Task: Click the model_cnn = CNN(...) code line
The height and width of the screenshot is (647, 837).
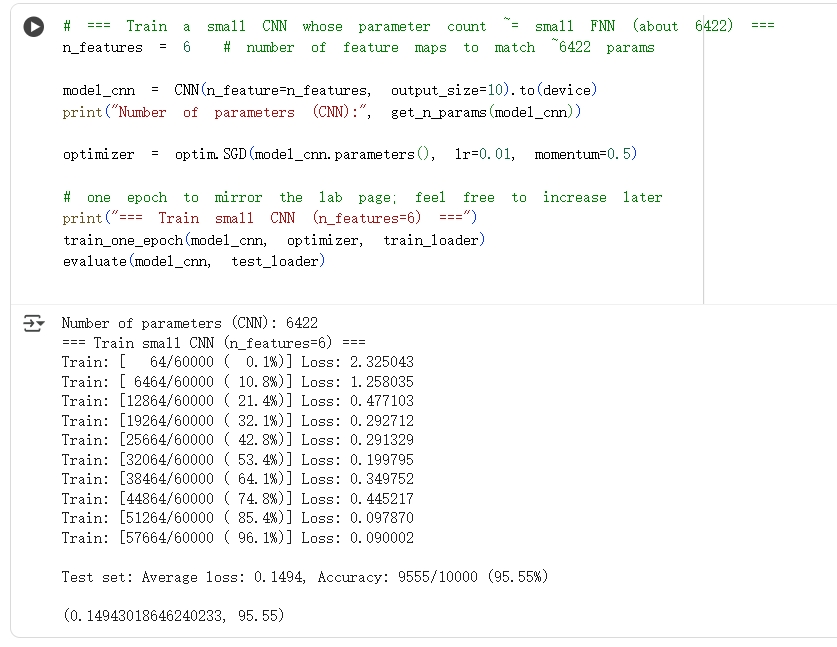Action: click(329, 90)
